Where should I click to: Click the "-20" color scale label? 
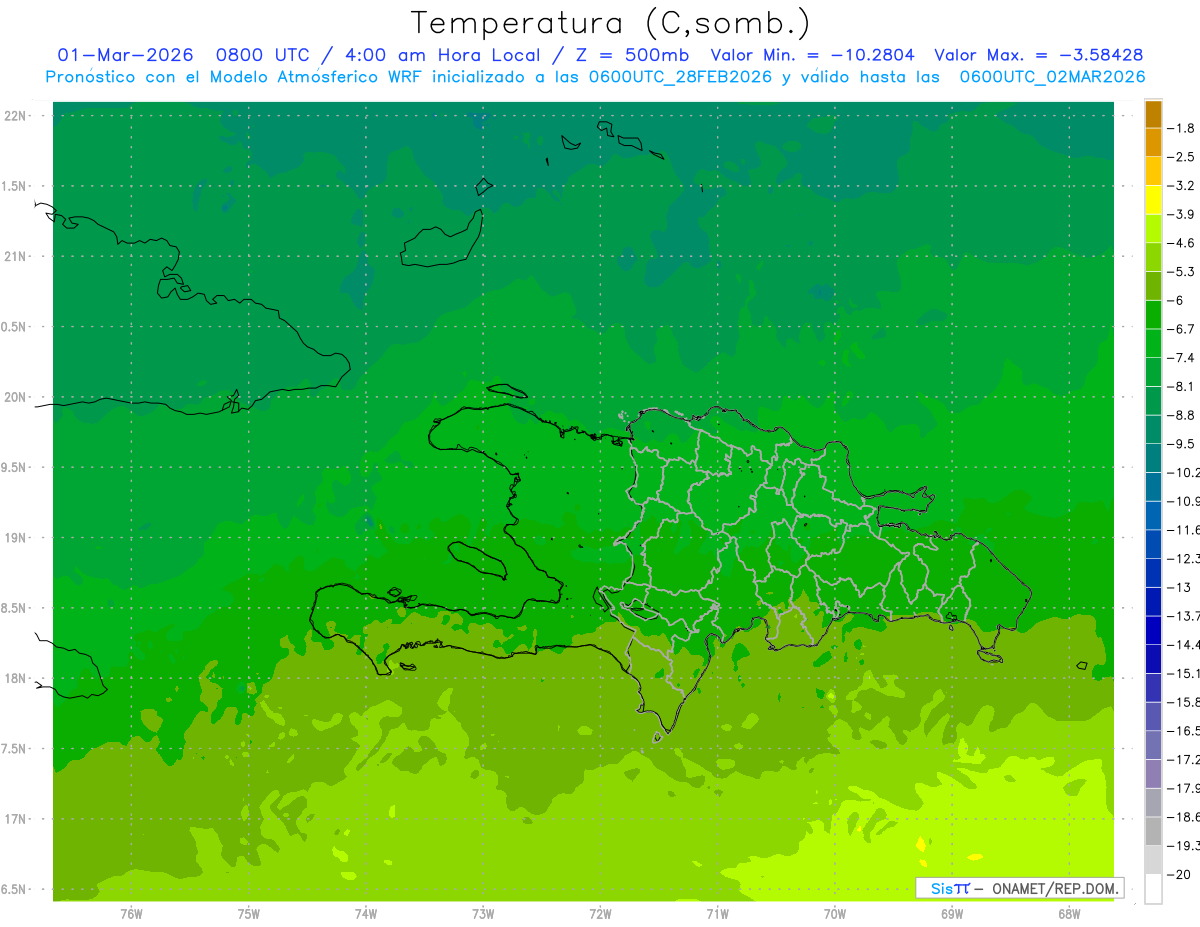(x=1180, y=873)
